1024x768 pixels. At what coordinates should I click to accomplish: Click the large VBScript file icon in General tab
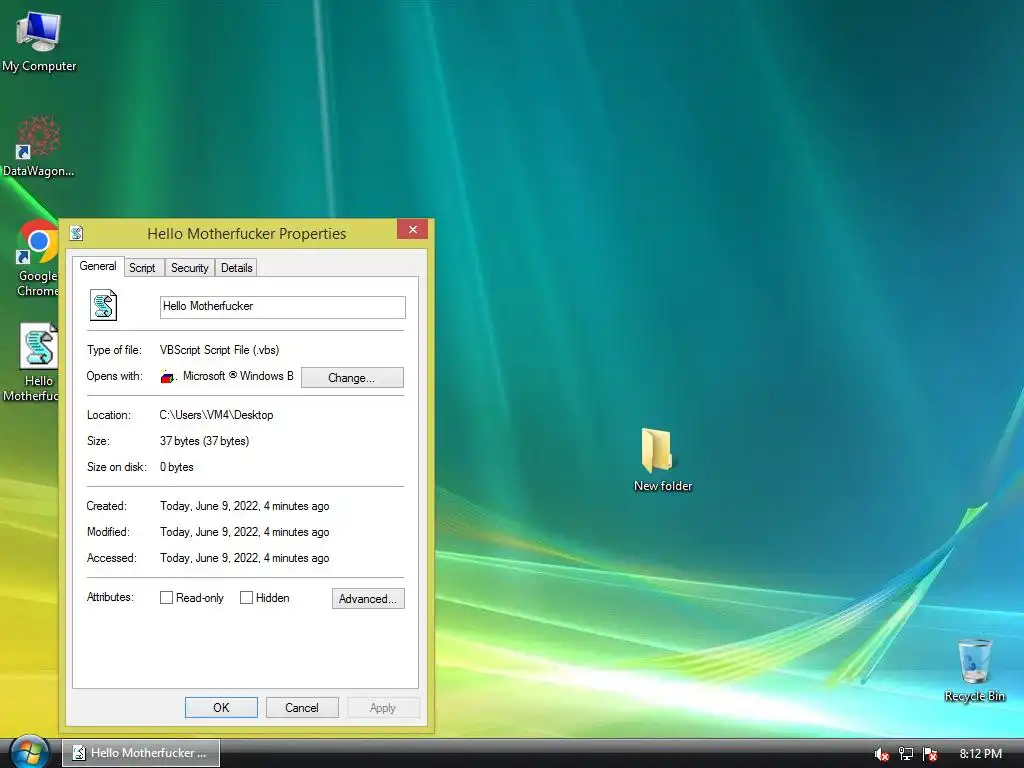point(103,306)
